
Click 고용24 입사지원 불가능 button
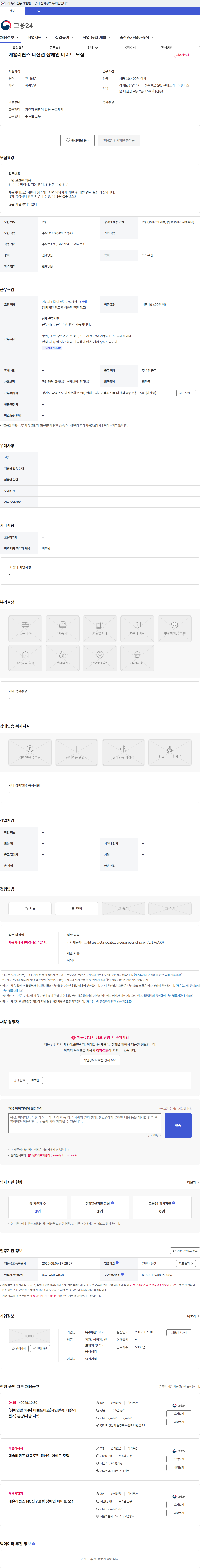coord(119,141)
